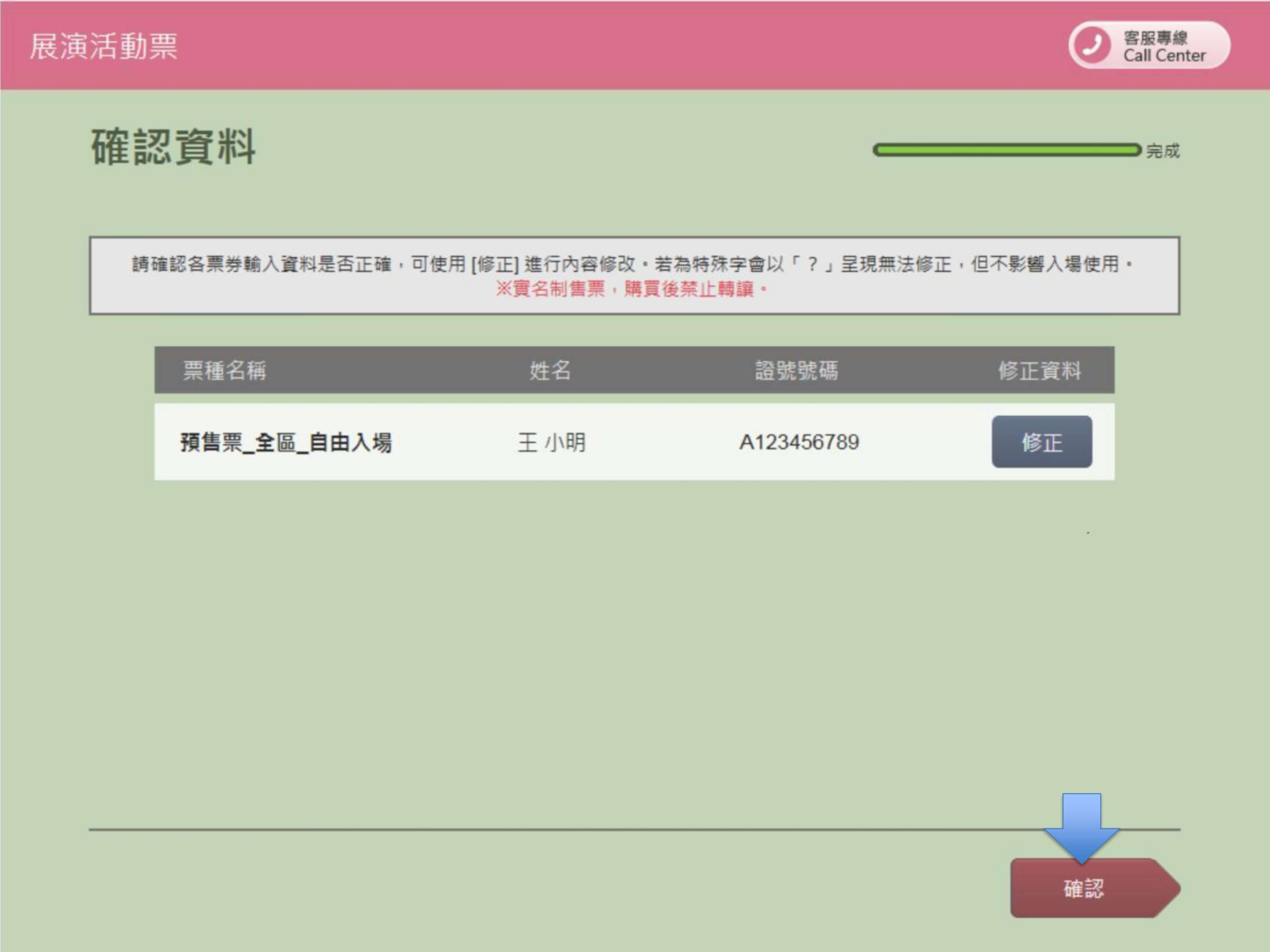Viewport: 1270px width, 952px height.
Task: Click the 證號號碼 column header
Action: [796, 371]
